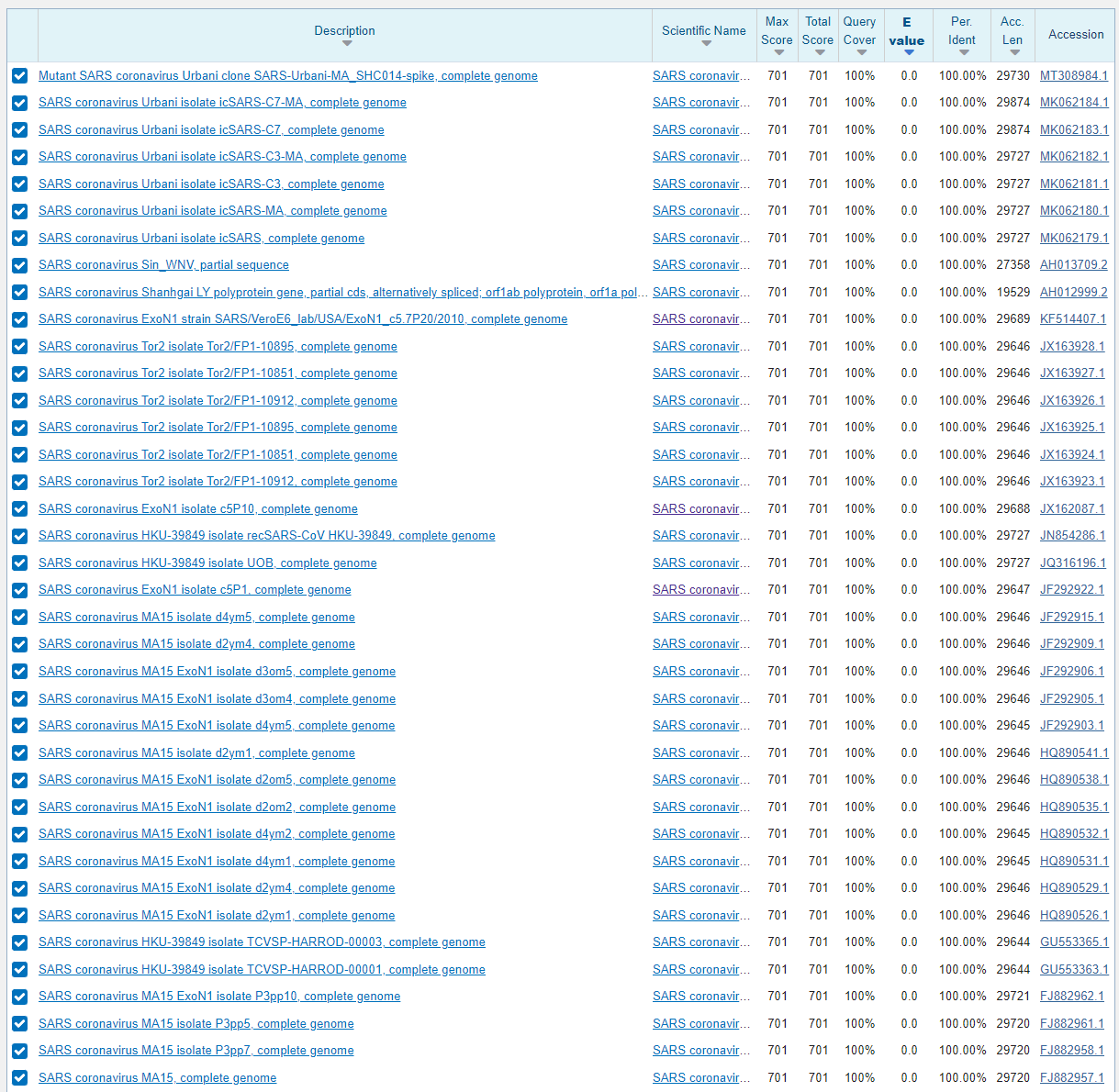Click the blue arrow under E value
This screenshot has width=1119, height=1092.
click(908, 53)
